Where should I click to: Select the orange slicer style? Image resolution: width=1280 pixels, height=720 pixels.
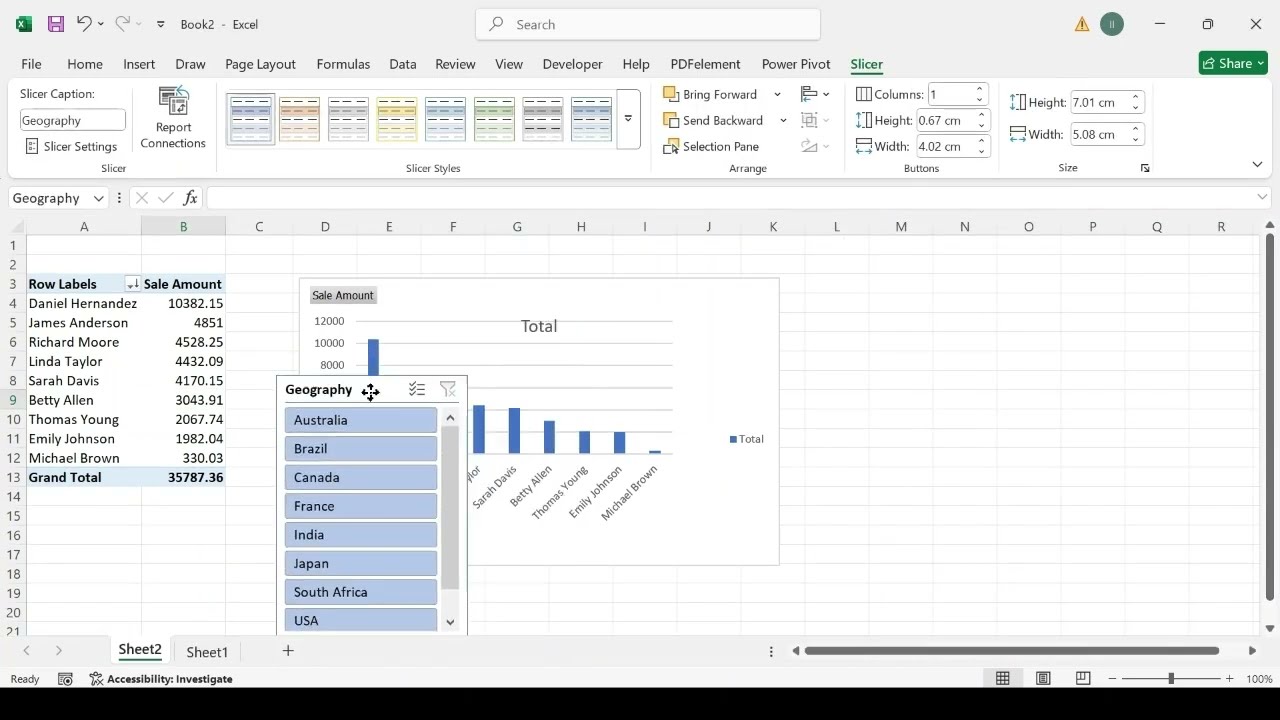(299, 119)
